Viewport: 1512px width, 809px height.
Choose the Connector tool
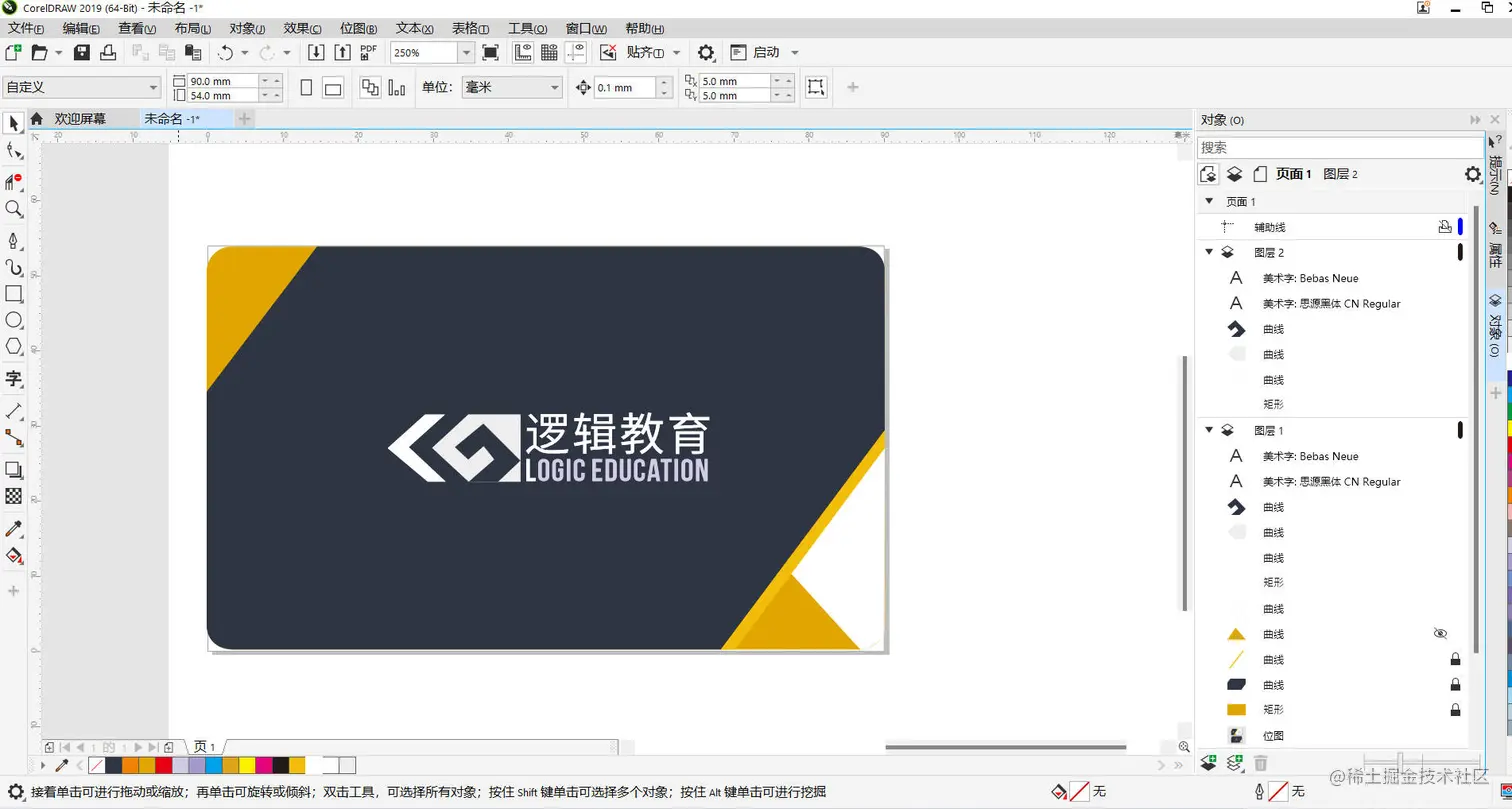click(x=14, y=437)
